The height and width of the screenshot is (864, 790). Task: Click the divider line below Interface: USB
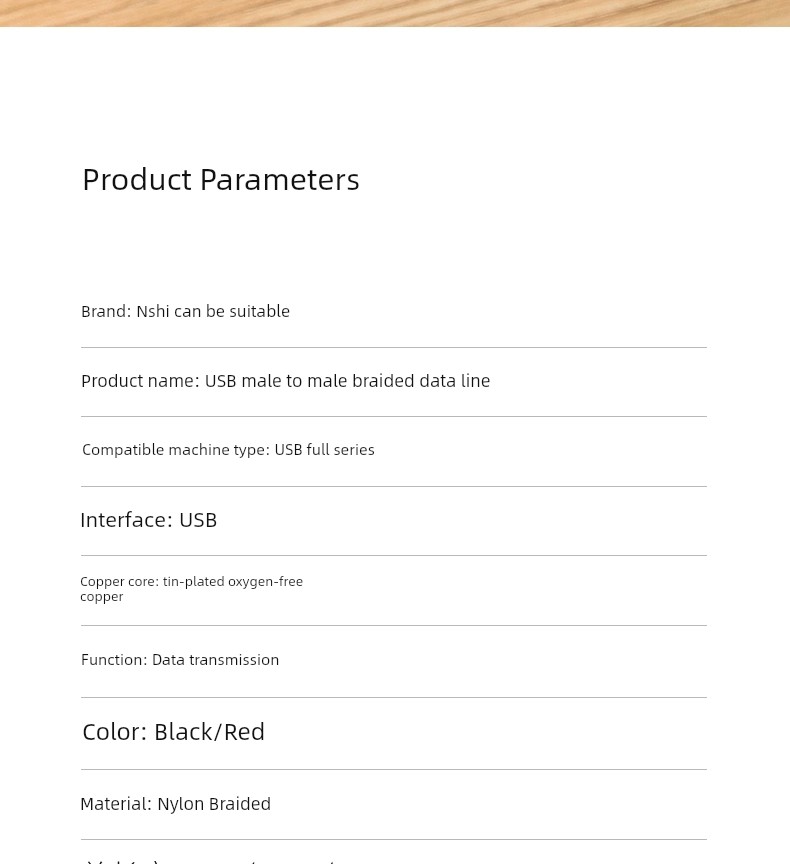coord(394,555)
